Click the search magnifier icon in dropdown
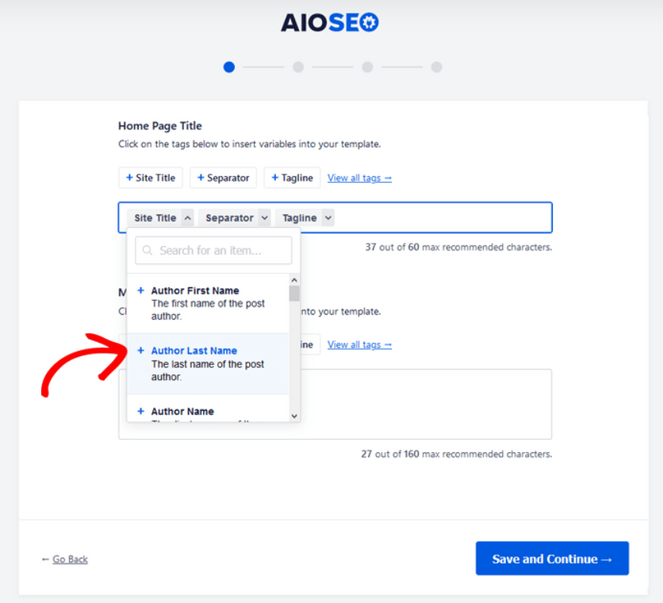This screenshot has width=663, height=603. point(147,250)
